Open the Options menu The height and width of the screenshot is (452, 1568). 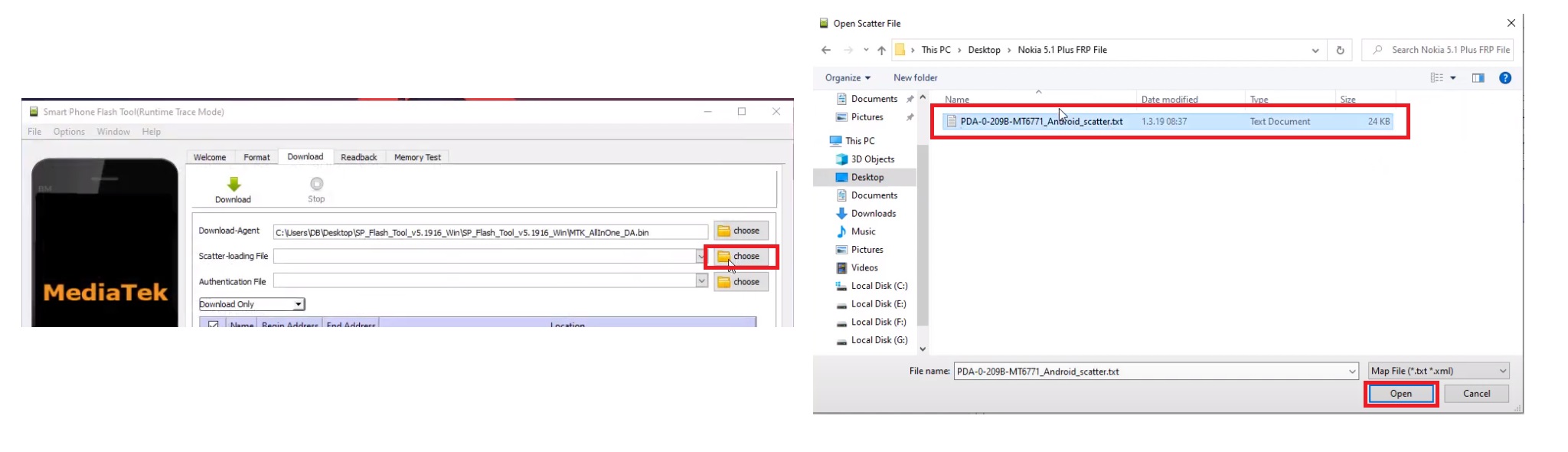(69, 132)
